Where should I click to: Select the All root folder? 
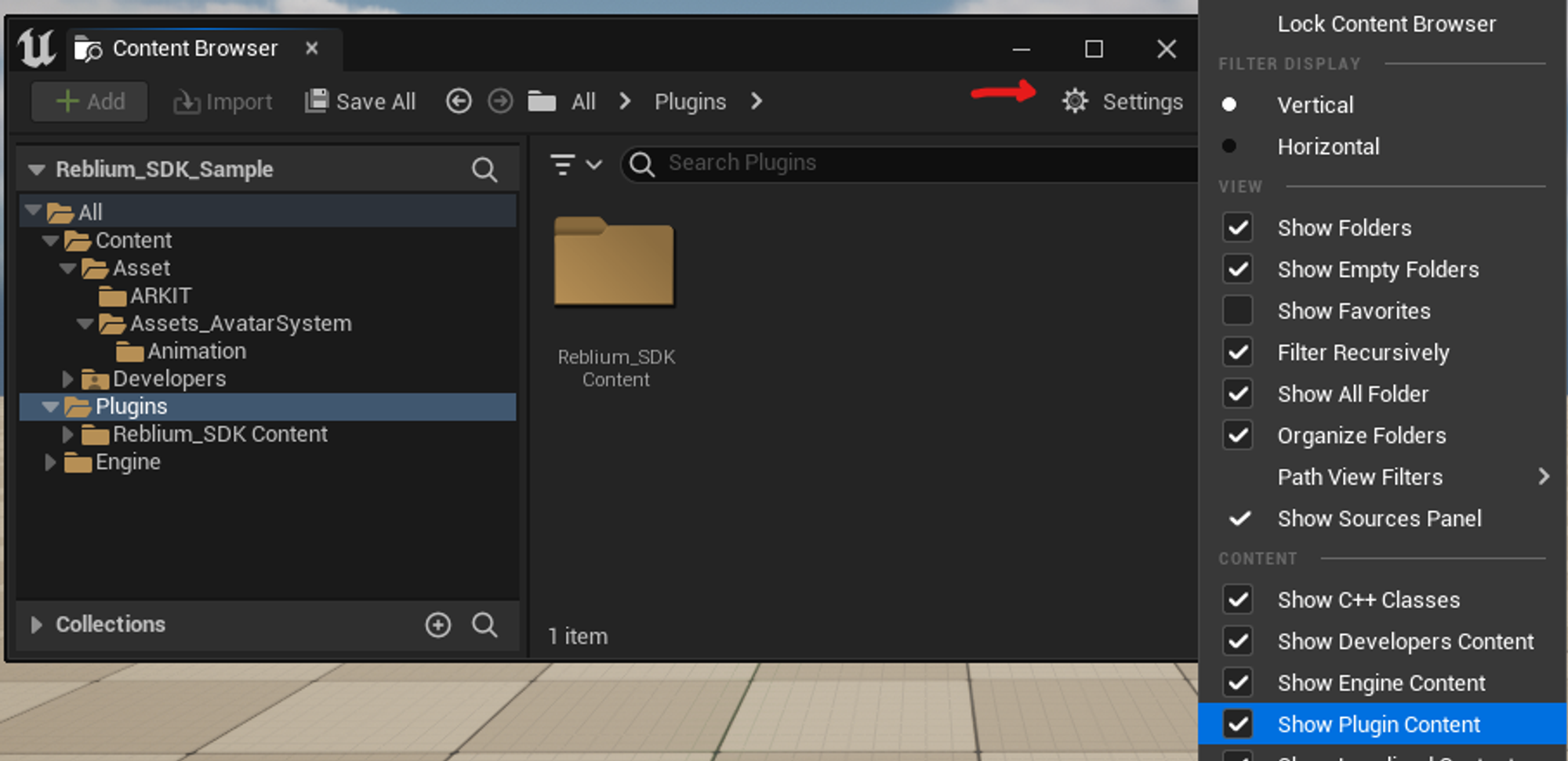pos(267,212)
